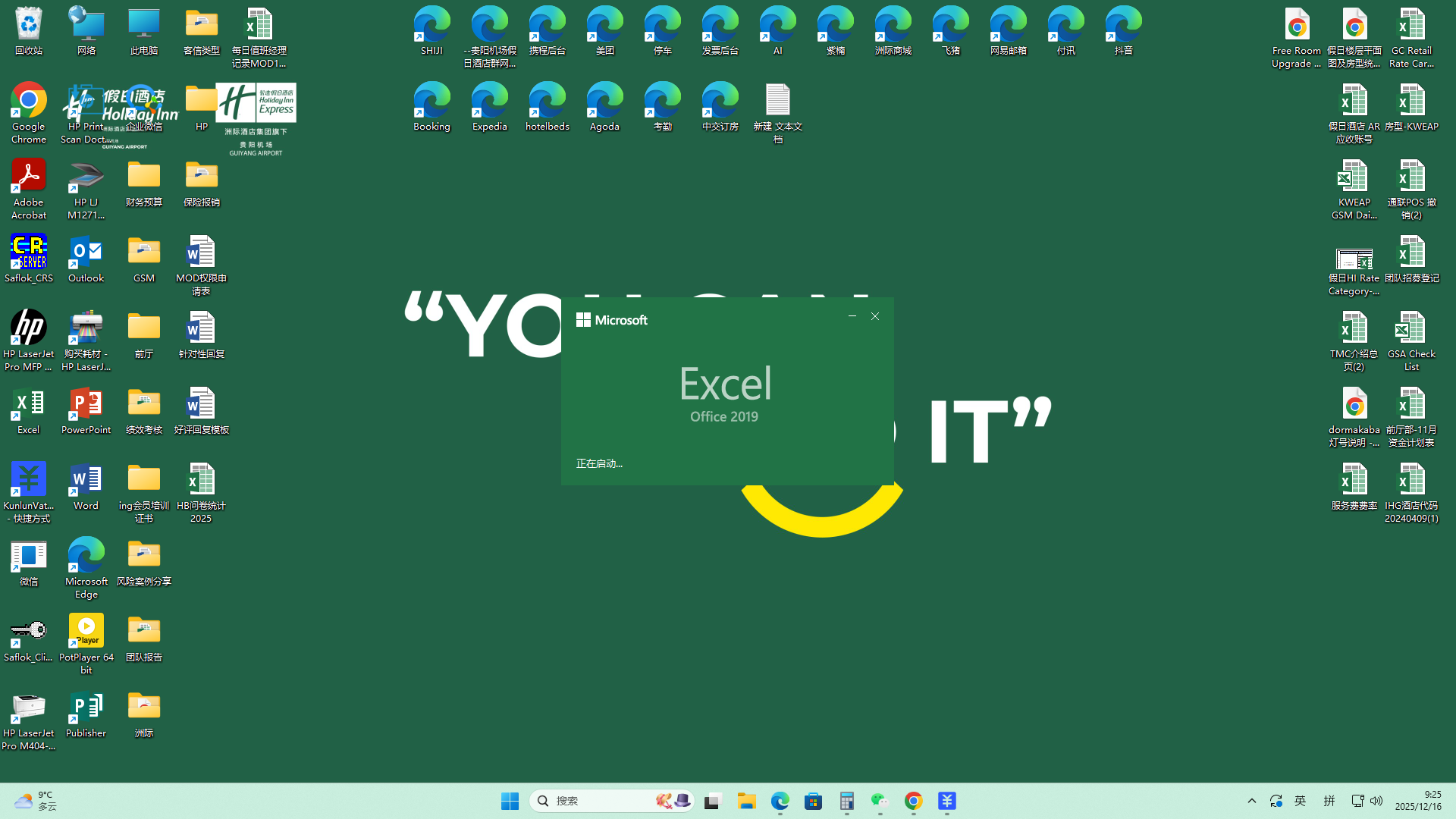Select the PotPlayer 64 bit icon
This screenshot has width=1456, height=819.
point(86,632)
